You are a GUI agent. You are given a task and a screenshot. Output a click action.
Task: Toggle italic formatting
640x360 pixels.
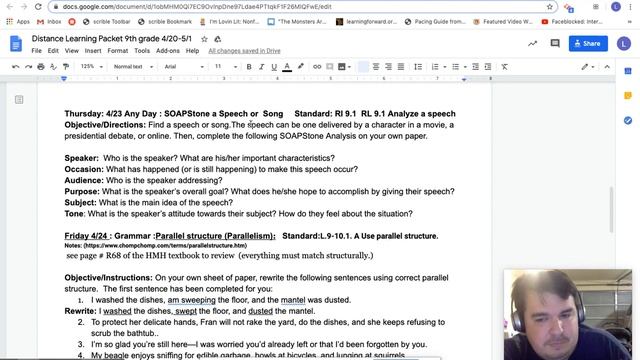(x=261, y=67)
